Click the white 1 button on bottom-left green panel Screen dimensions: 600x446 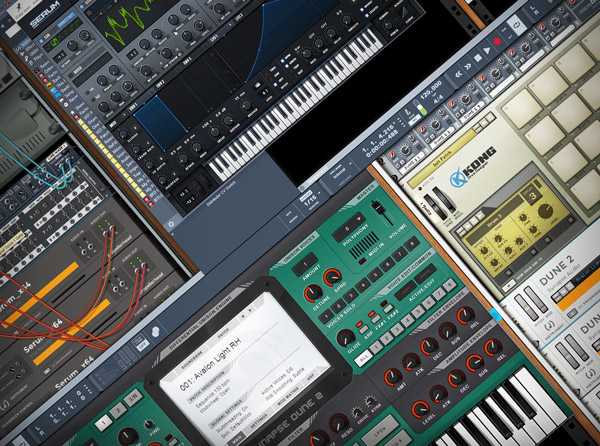click(103, 423)
